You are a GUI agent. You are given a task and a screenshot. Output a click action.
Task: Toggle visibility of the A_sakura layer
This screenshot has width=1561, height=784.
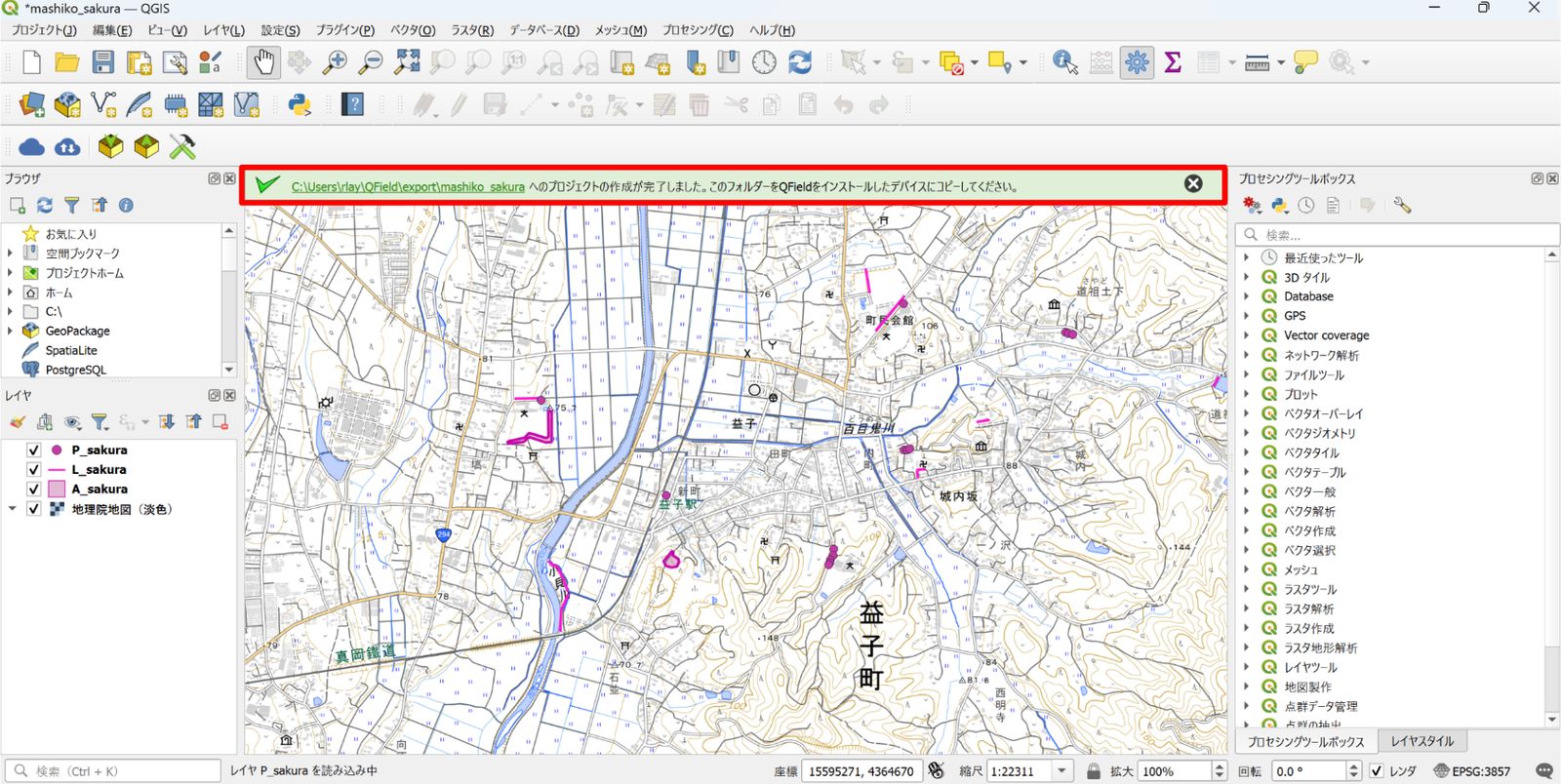pos(34,490)
